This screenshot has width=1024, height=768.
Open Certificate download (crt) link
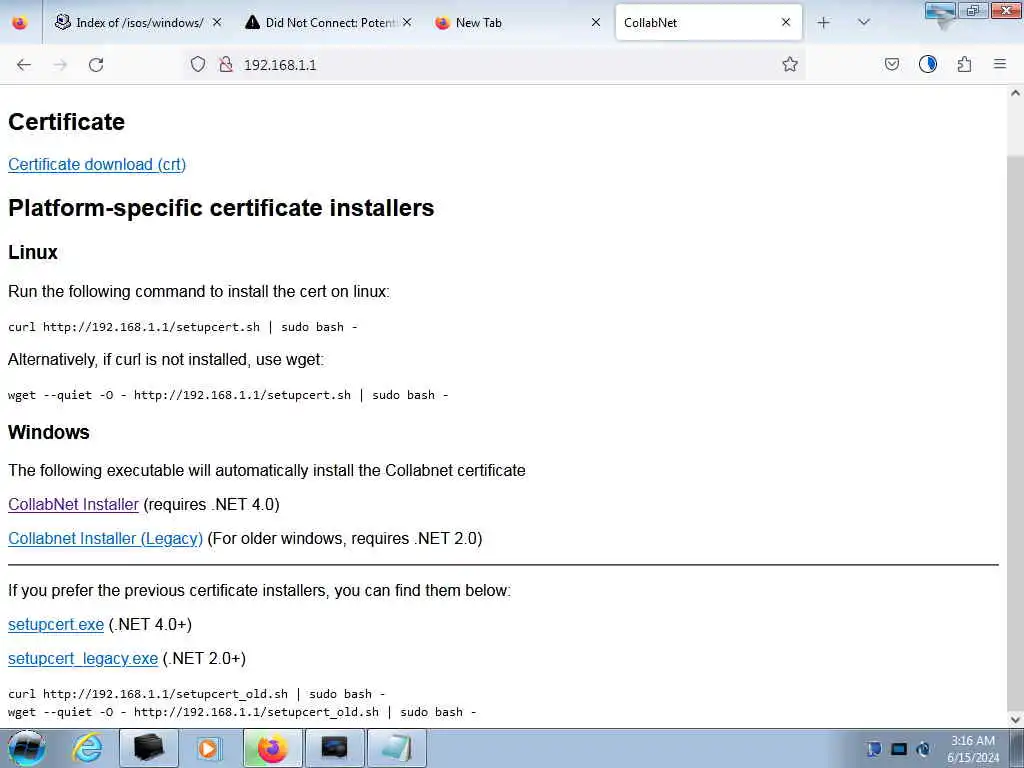tap(97, 165)
